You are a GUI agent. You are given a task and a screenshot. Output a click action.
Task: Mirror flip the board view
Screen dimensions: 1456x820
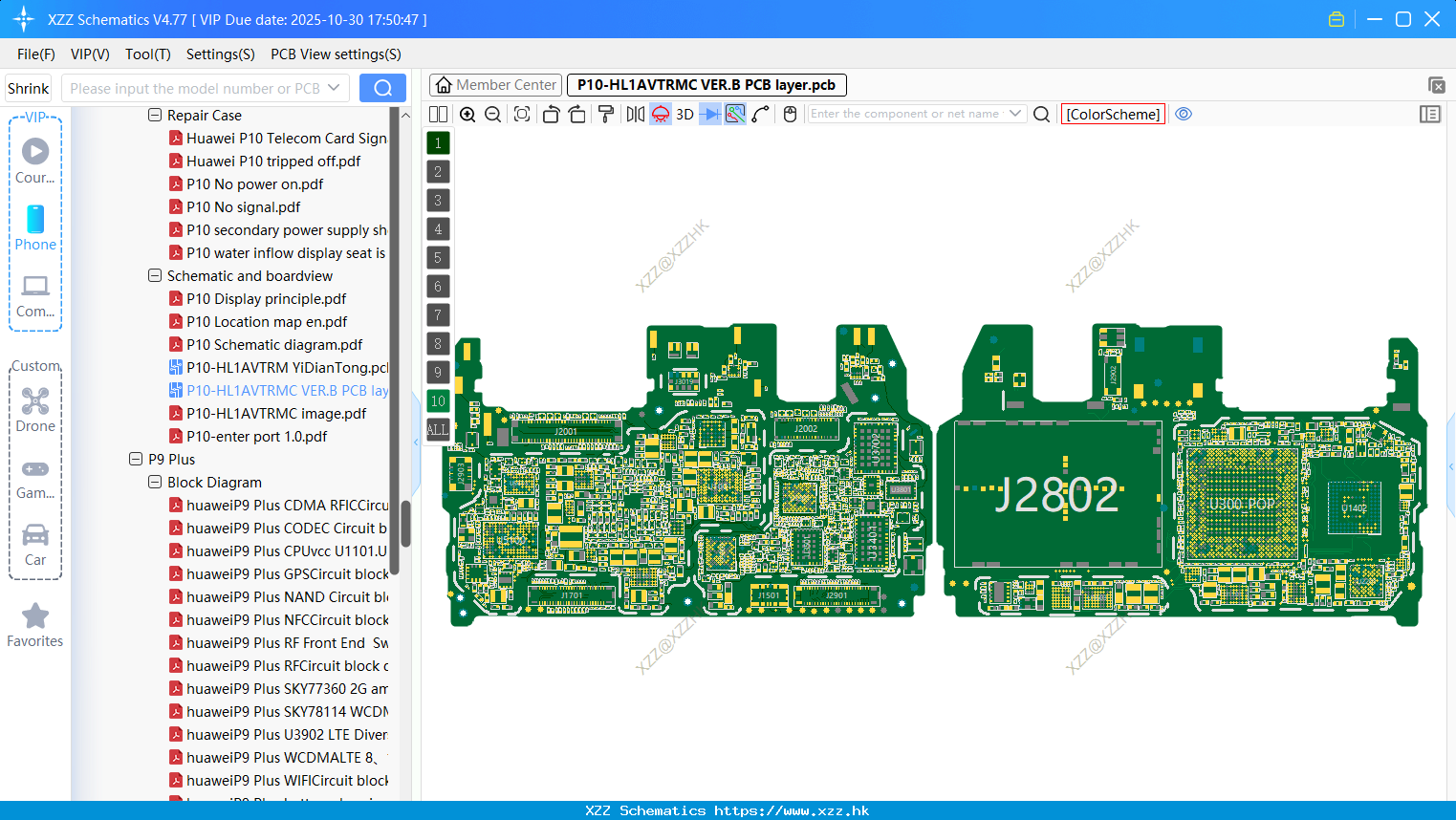click(636, 114)
